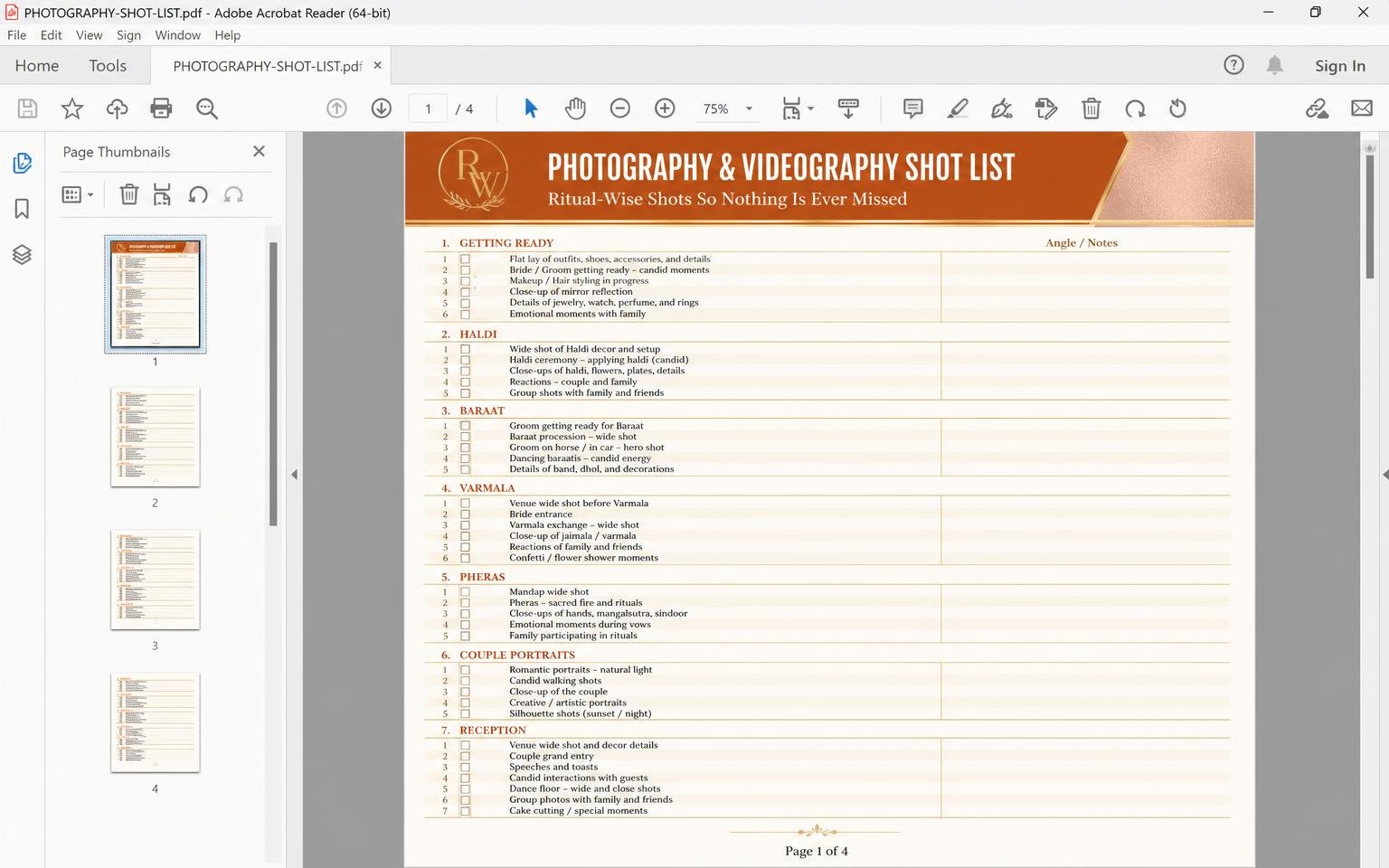Upload file to cloud icon
Viewport: 1389px width, 868px height.
click(x=117, y=108)
